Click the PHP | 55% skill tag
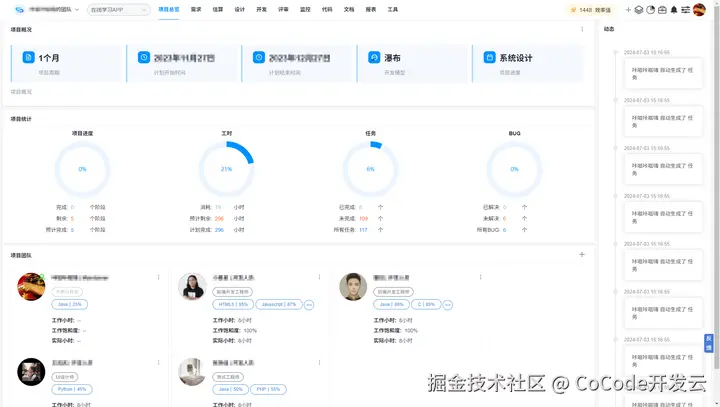720x407 pixels. (x=268, y=389)
